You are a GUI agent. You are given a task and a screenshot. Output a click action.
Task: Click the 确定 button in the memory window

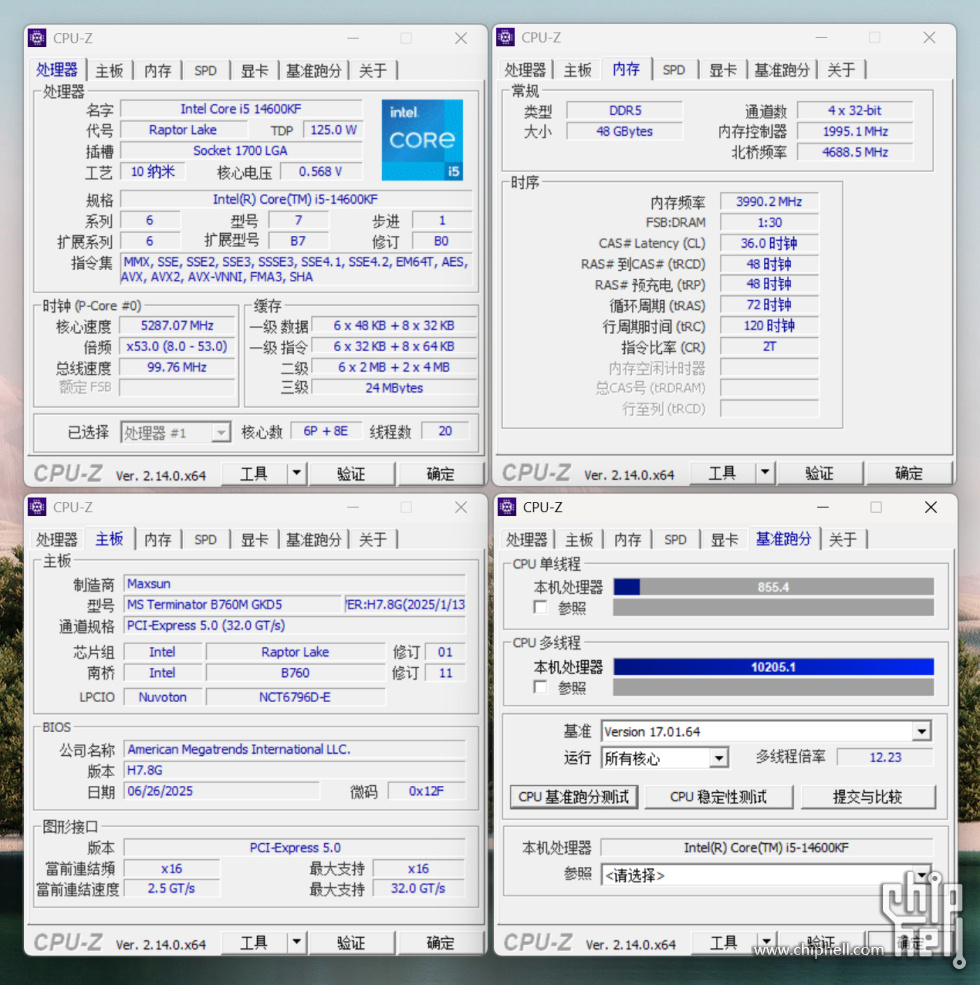(908, 473)
